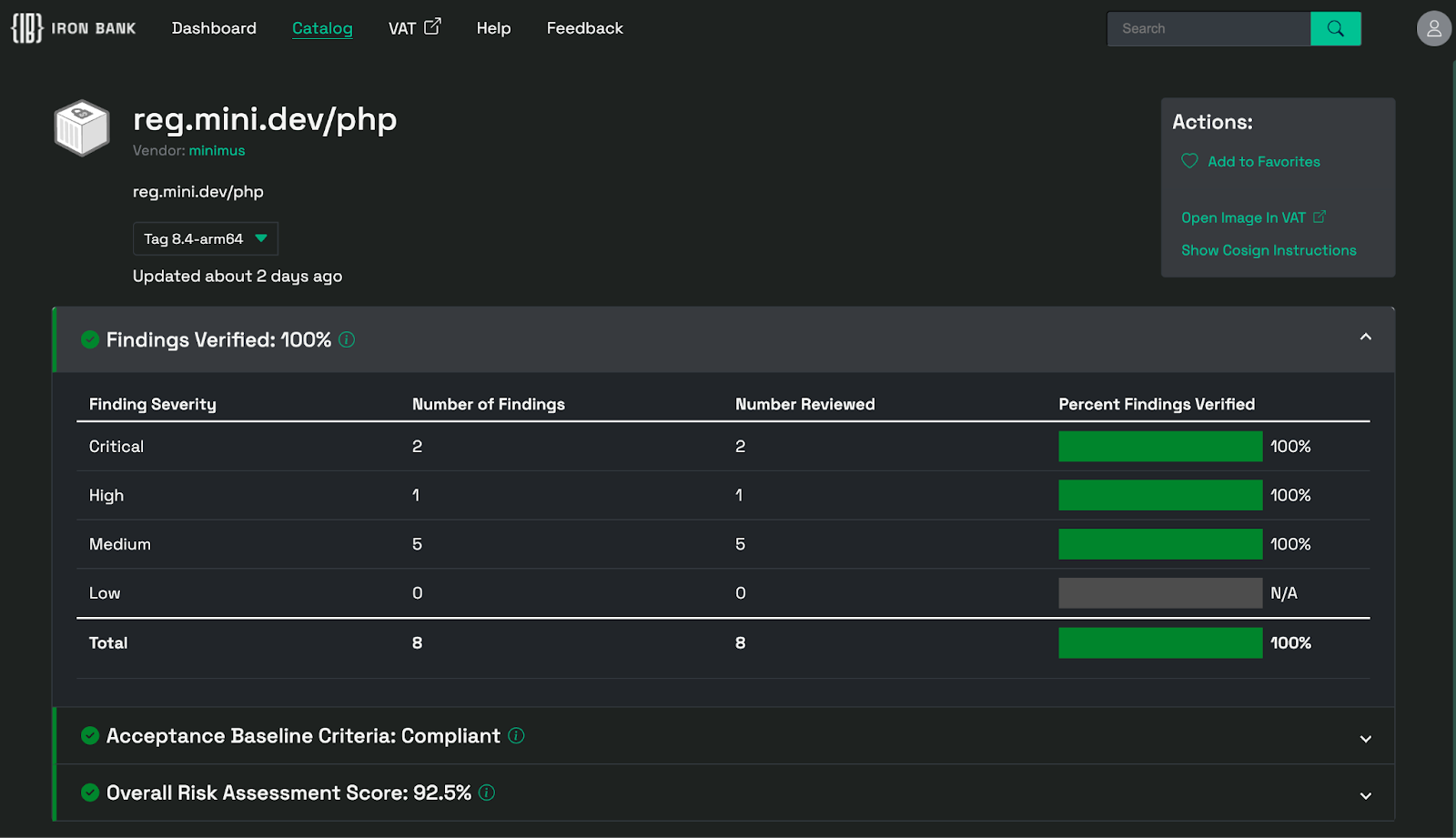
Task: Expand Overall Risk Assessment Score chevron
Action: (x=1365, y=796)
